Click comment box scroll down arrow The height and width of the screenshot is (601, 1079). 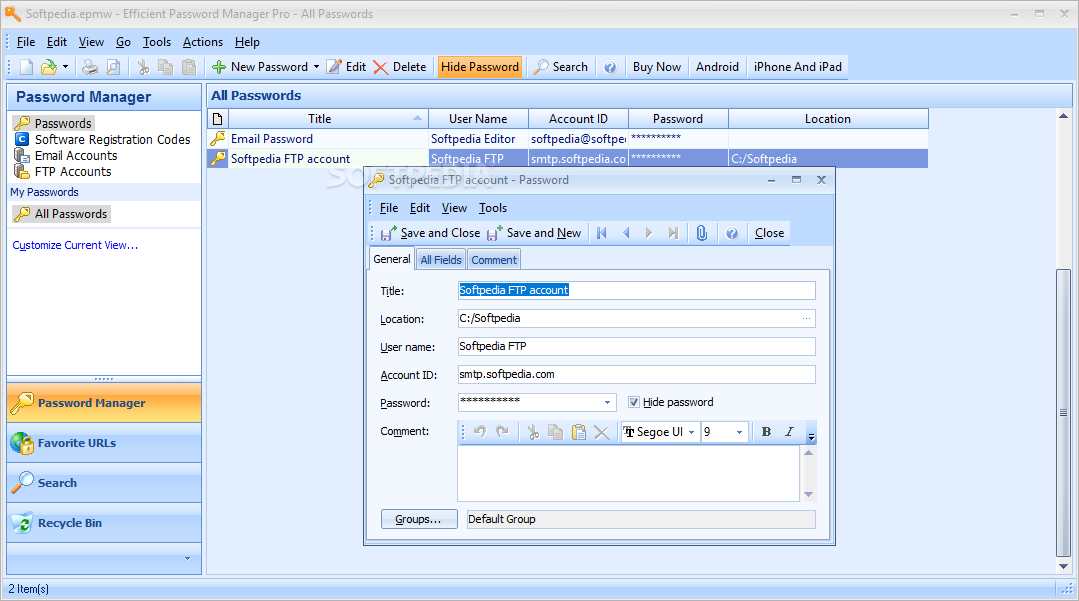click(x=809, y=494)
